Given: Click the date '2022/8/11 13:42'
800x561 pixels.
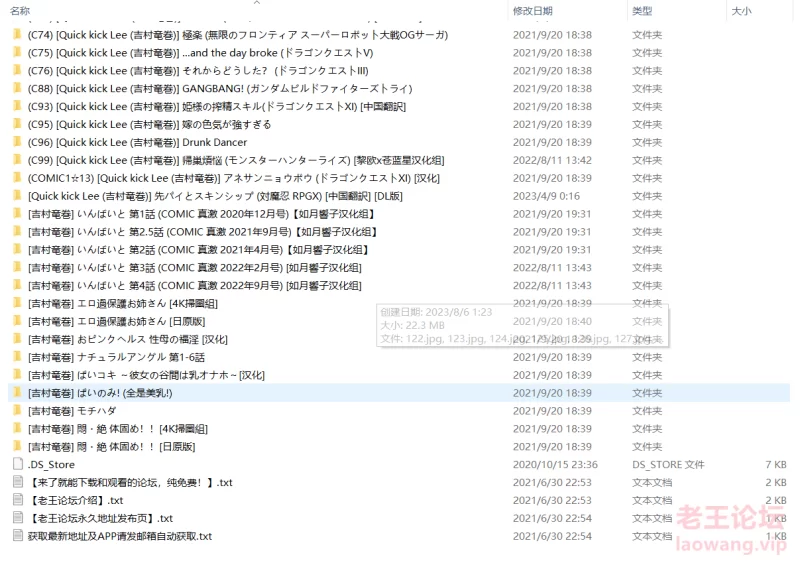Looking at the screenshot, I should 552,160.
